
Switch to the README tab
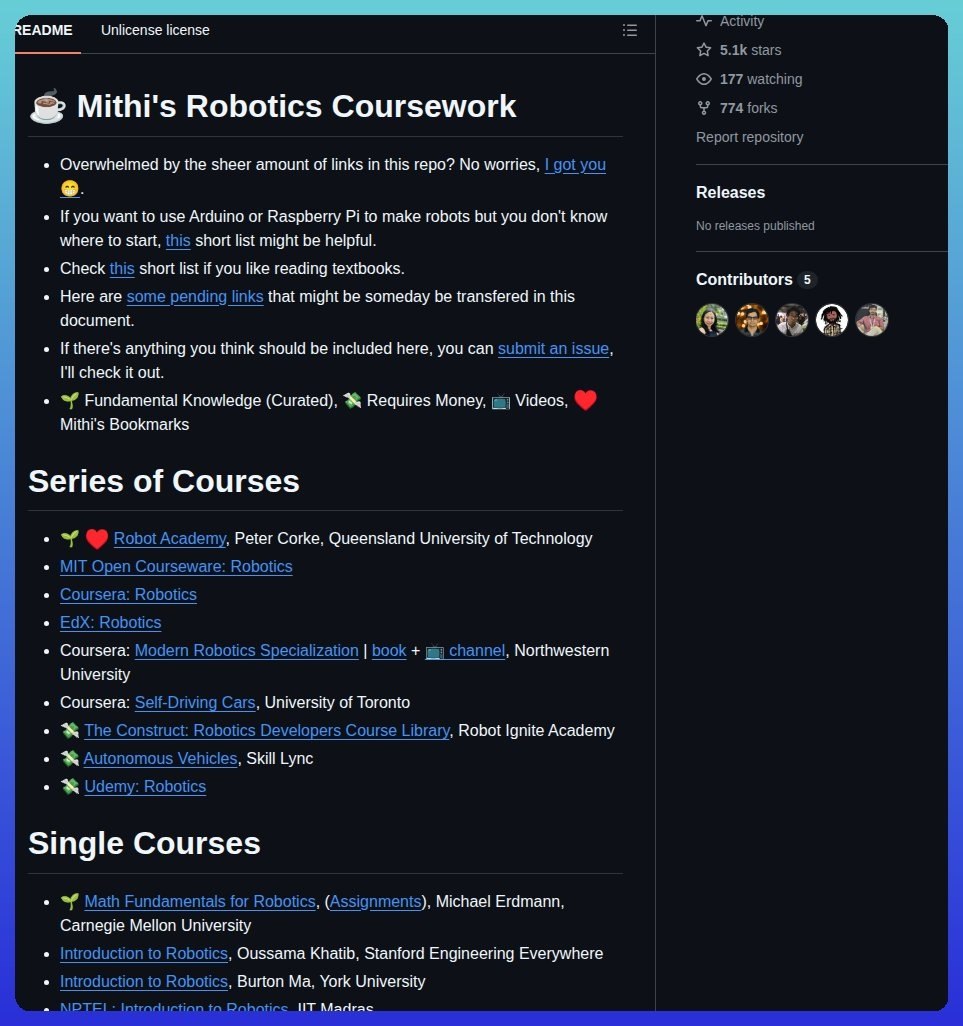point(43,30)
